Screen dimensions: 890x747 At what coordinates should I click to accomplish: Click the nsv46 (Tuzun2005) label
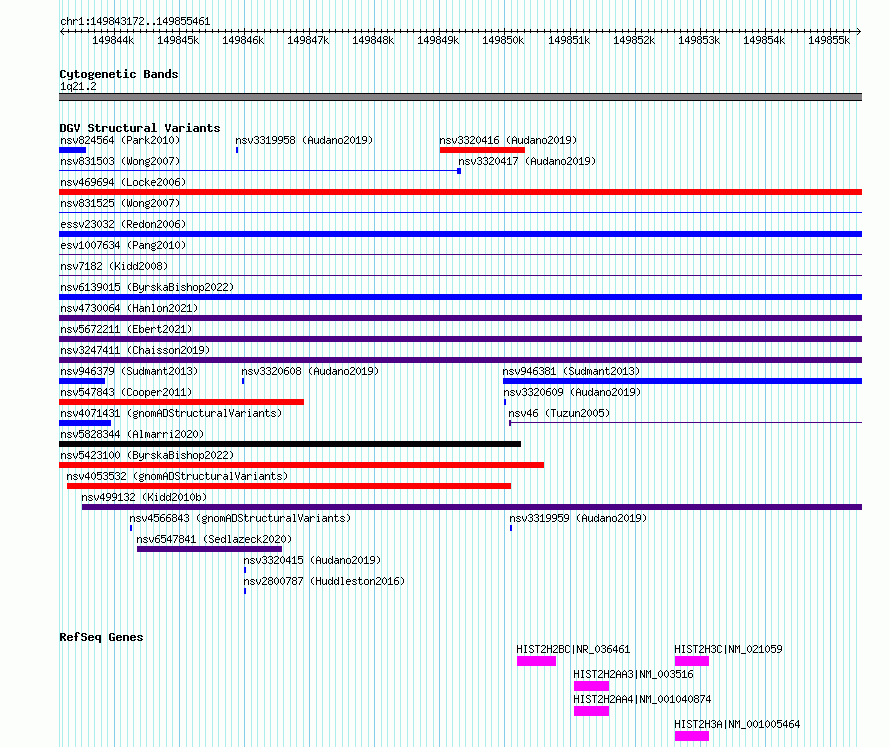tap(559, 413)
